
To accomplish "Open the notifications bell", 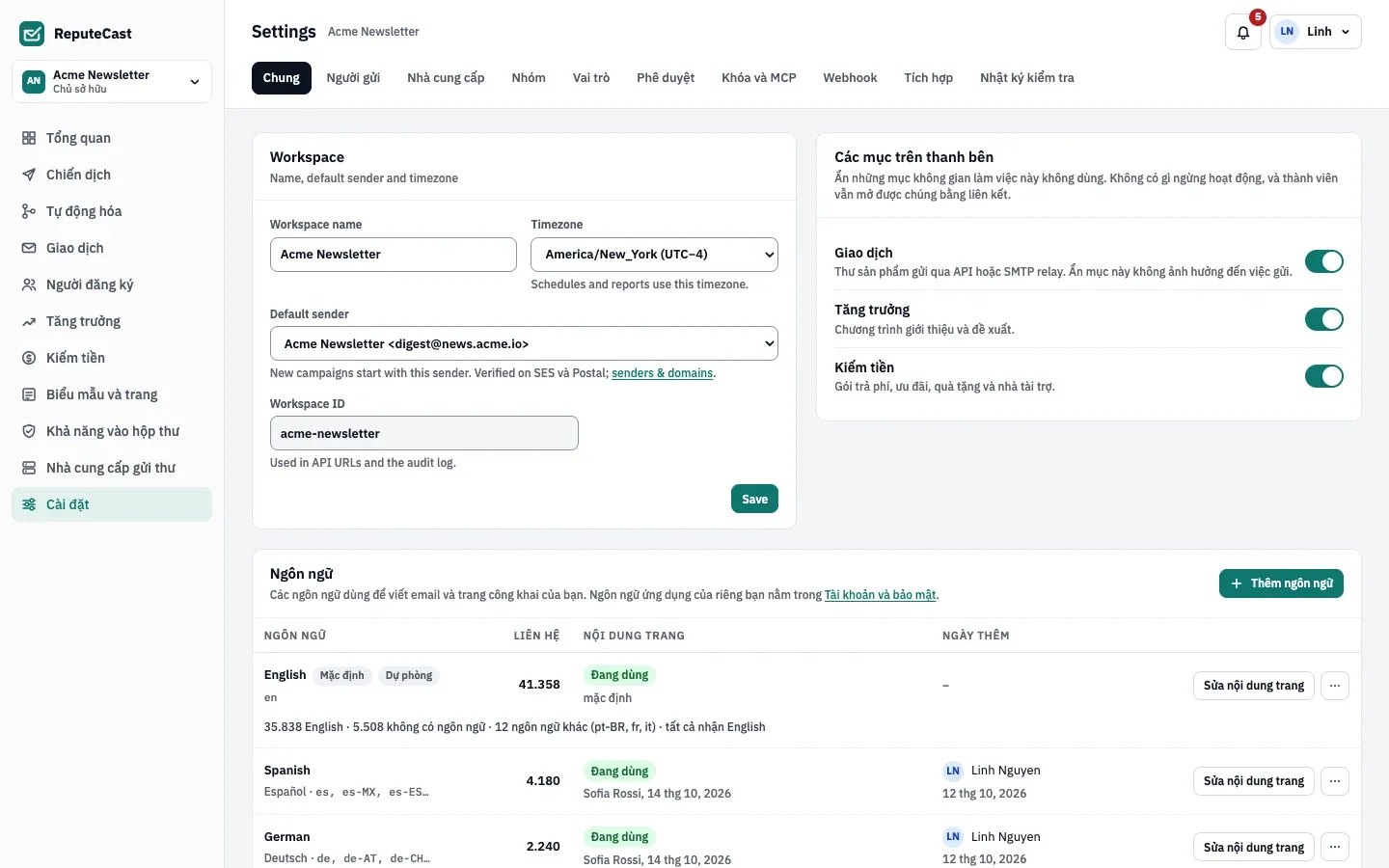I will click(1243, 32).
